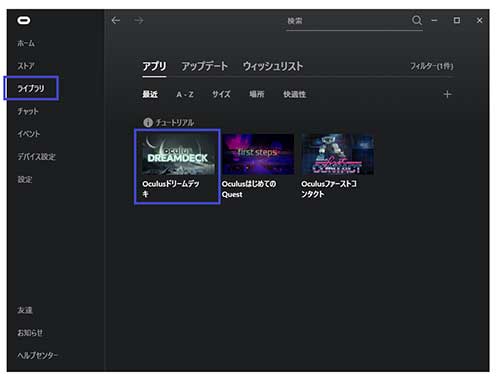The width and height of the screenshot is (500, 381).
Task: Click the Oculus logo icon
Action: point(24,21)
